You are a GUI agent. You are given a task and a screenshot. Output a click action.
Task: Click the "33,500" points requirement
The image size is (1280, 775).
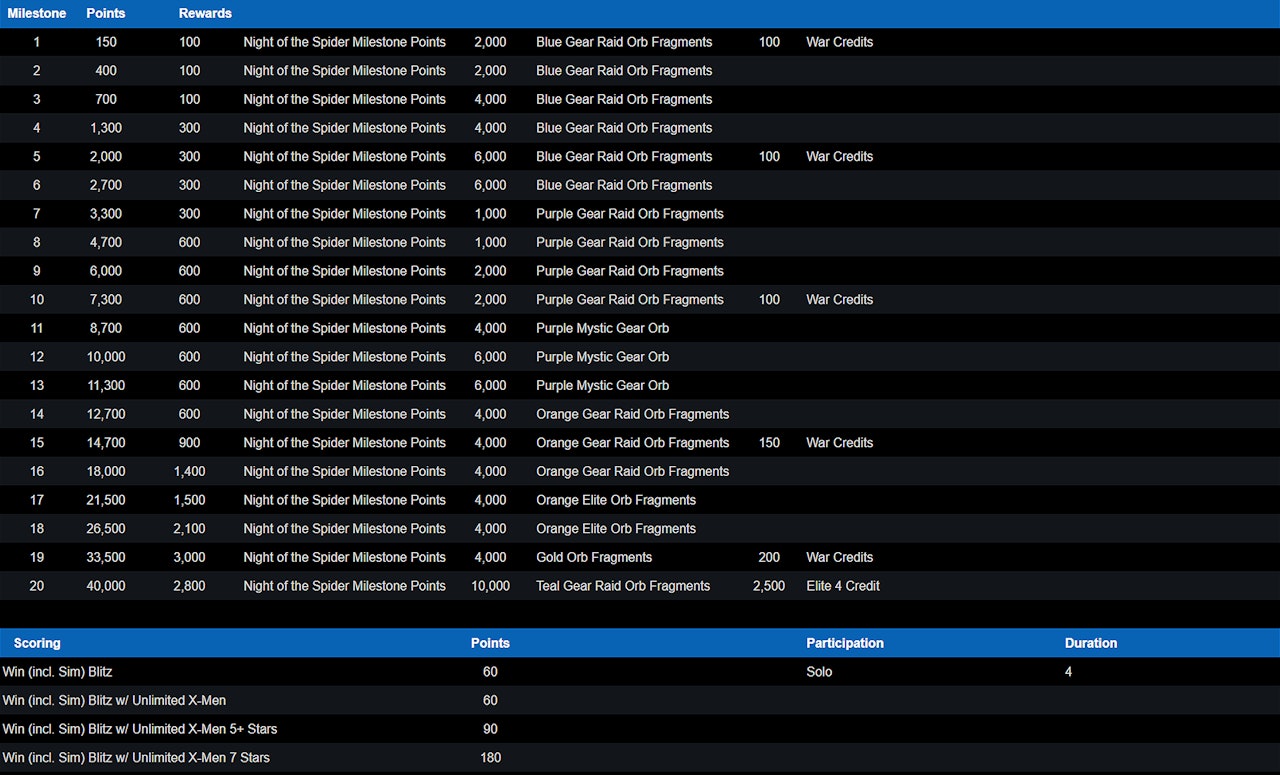[x=106, y=557]
